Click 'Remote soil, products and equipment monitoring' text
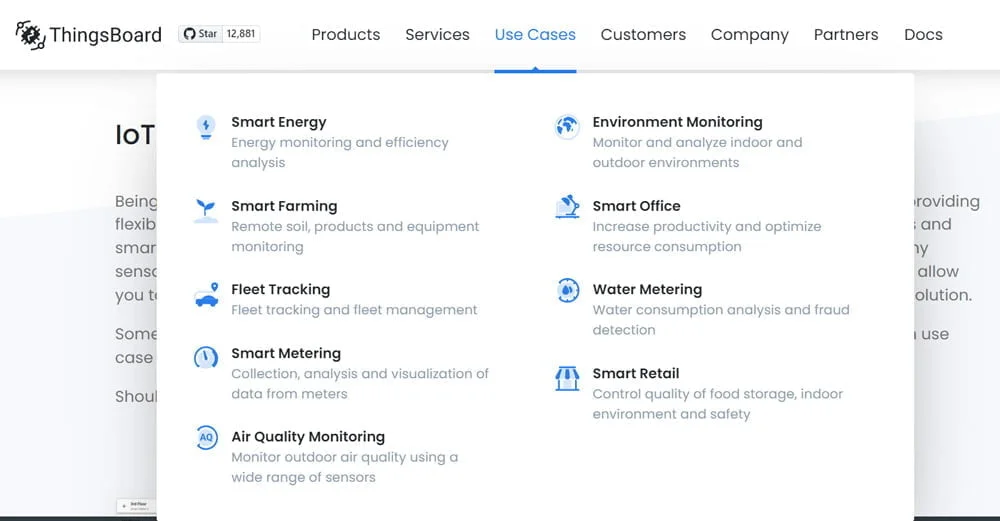Image resolution: width=1000 pixels, height=521 pixels. click(355, 237)
